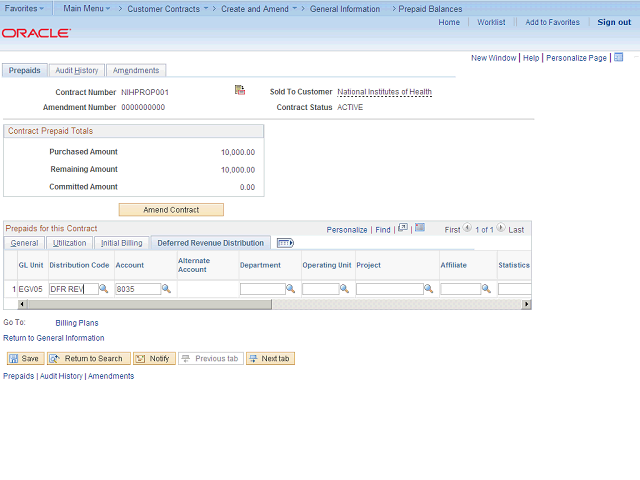Click the Show All Columns icon
Screen dimensions: 640x480
pos(285,243)
